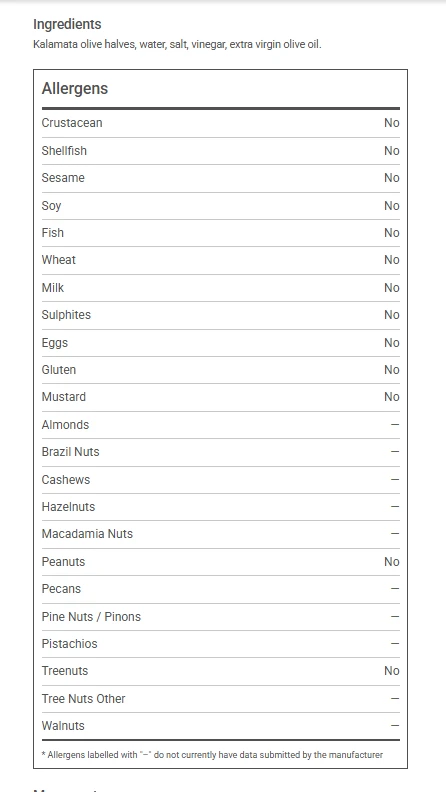The height and width of the screenshot is (792, 446).
Task: Click the Brazil Nuts label
Action: [71, 452]
